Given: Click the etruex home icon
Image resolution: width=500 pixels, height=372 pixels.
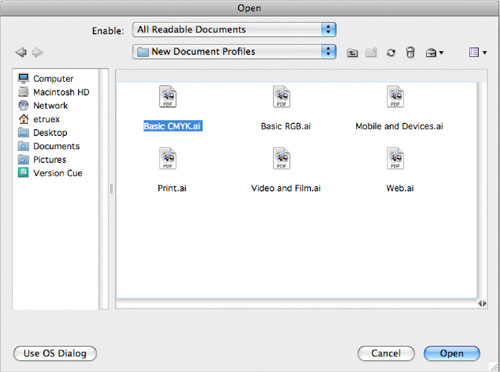Looking at the screenshot, I should click(x=24, y=119).
